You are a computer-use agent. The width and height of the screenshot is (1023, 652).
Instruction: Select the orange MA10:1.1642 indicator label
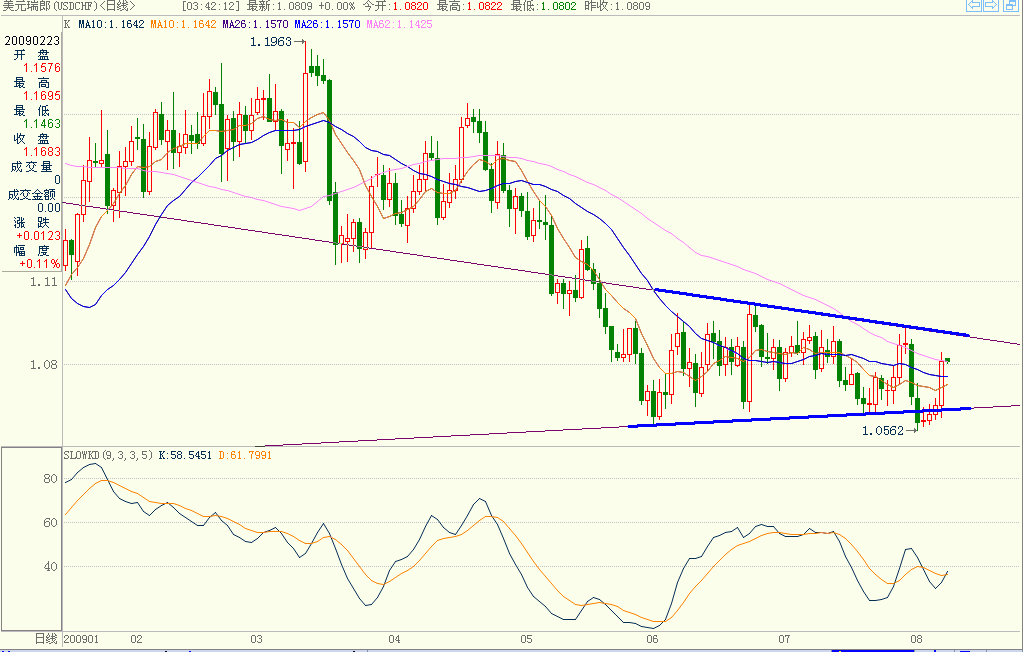183,24
